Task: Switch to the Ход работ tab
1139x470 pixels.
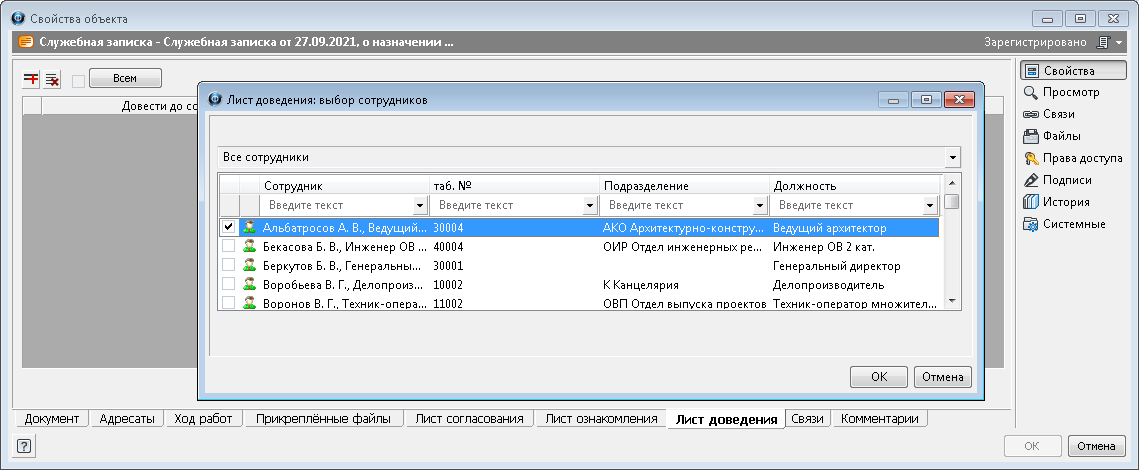Action: tap(203, 419)
